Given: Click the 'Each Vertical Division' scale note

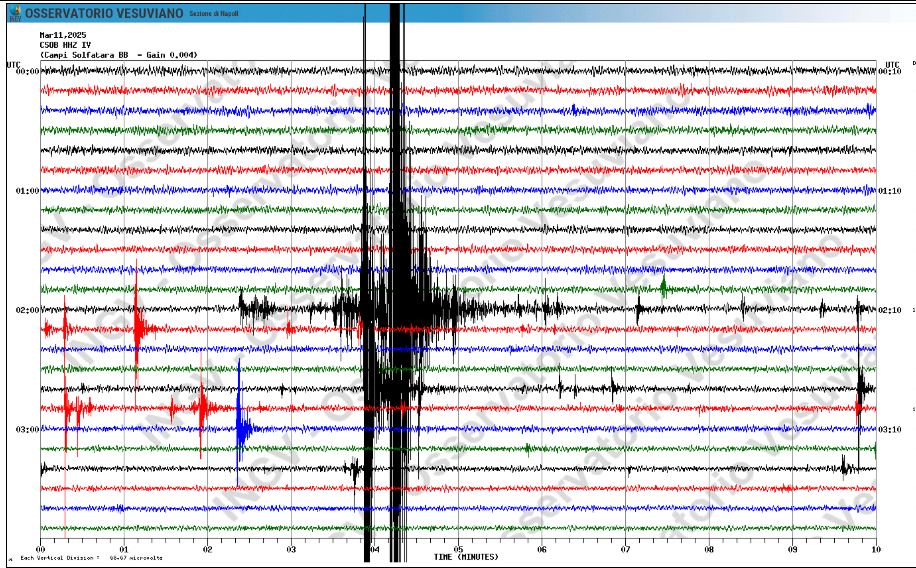Looking at the screenshot, I should [92, 558].
